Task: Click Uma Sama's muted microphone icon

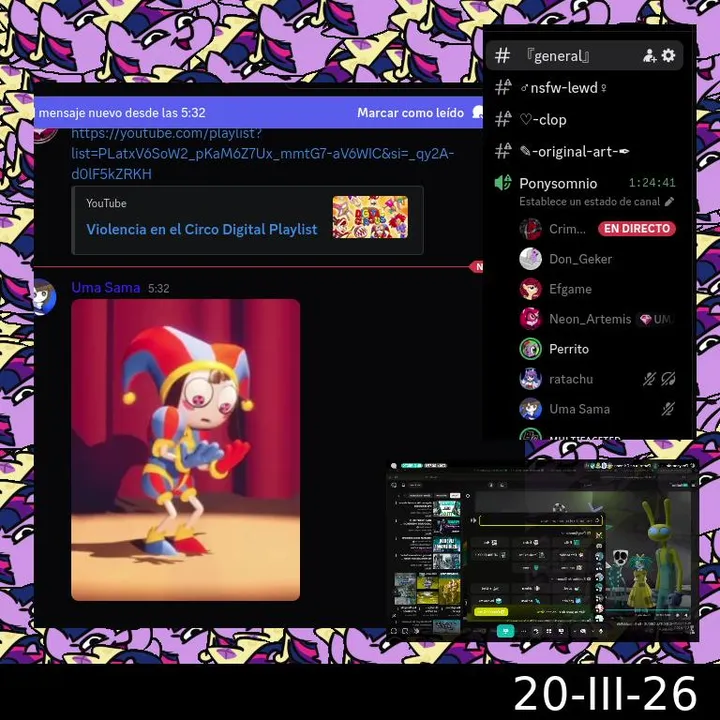Action: tap(668, 409)
